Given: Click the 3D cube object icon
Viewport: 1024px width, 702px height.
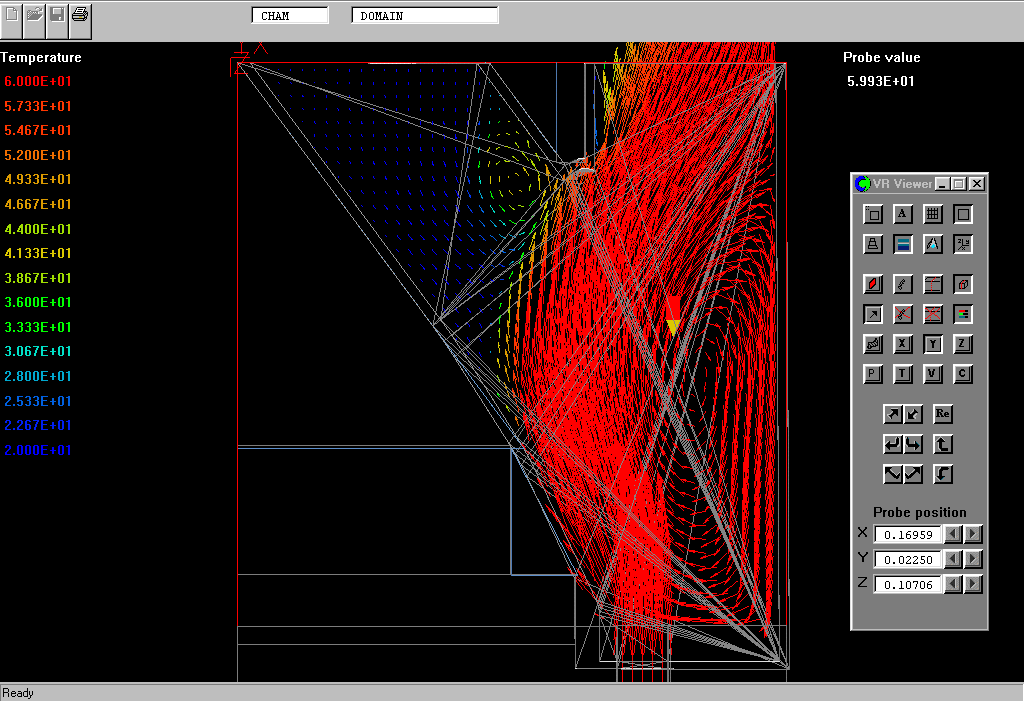Looking at the screenshot, I should click(x=962, y=284).
